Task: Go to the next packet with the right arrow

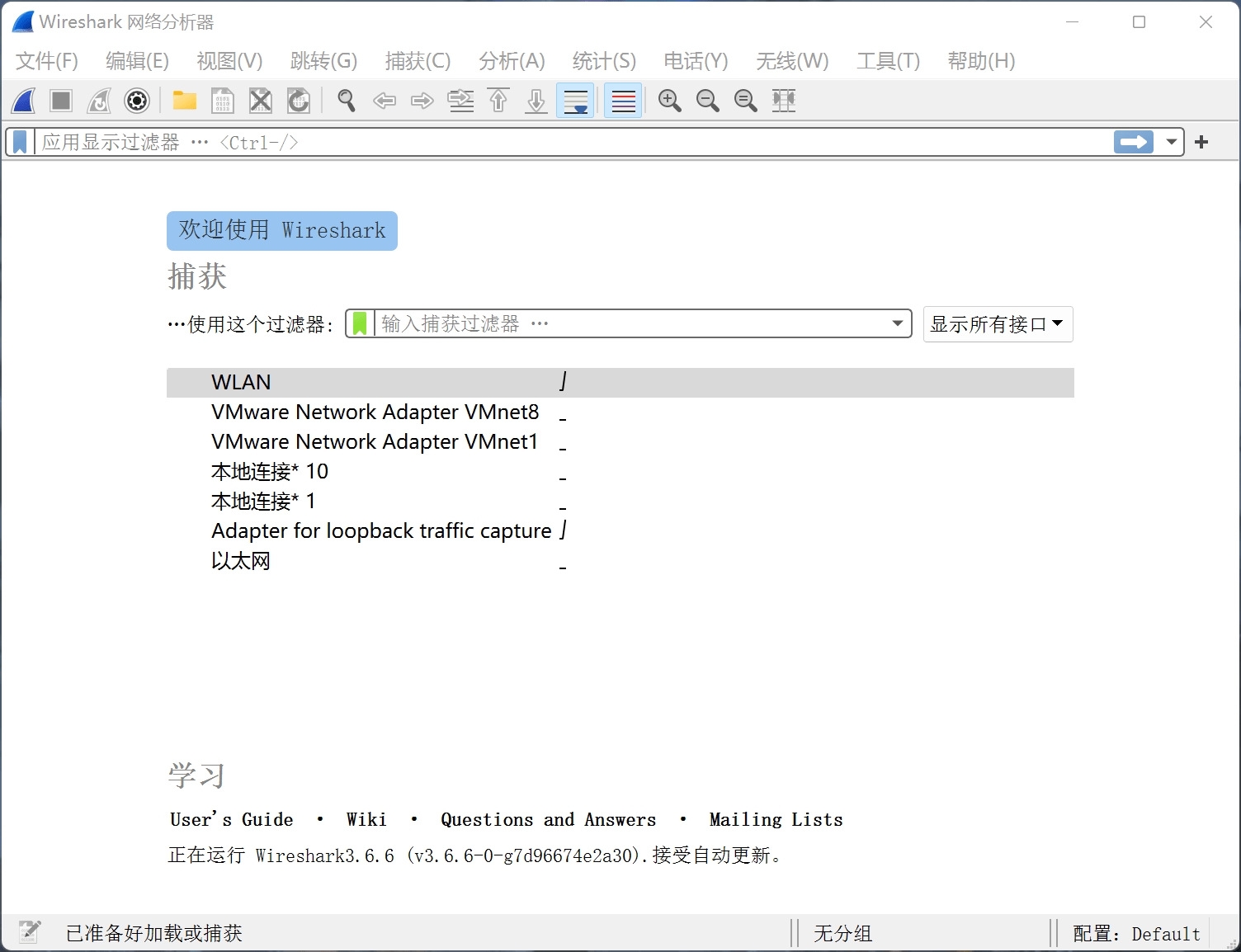Action: pyautogui.click(x=422, y=101)
